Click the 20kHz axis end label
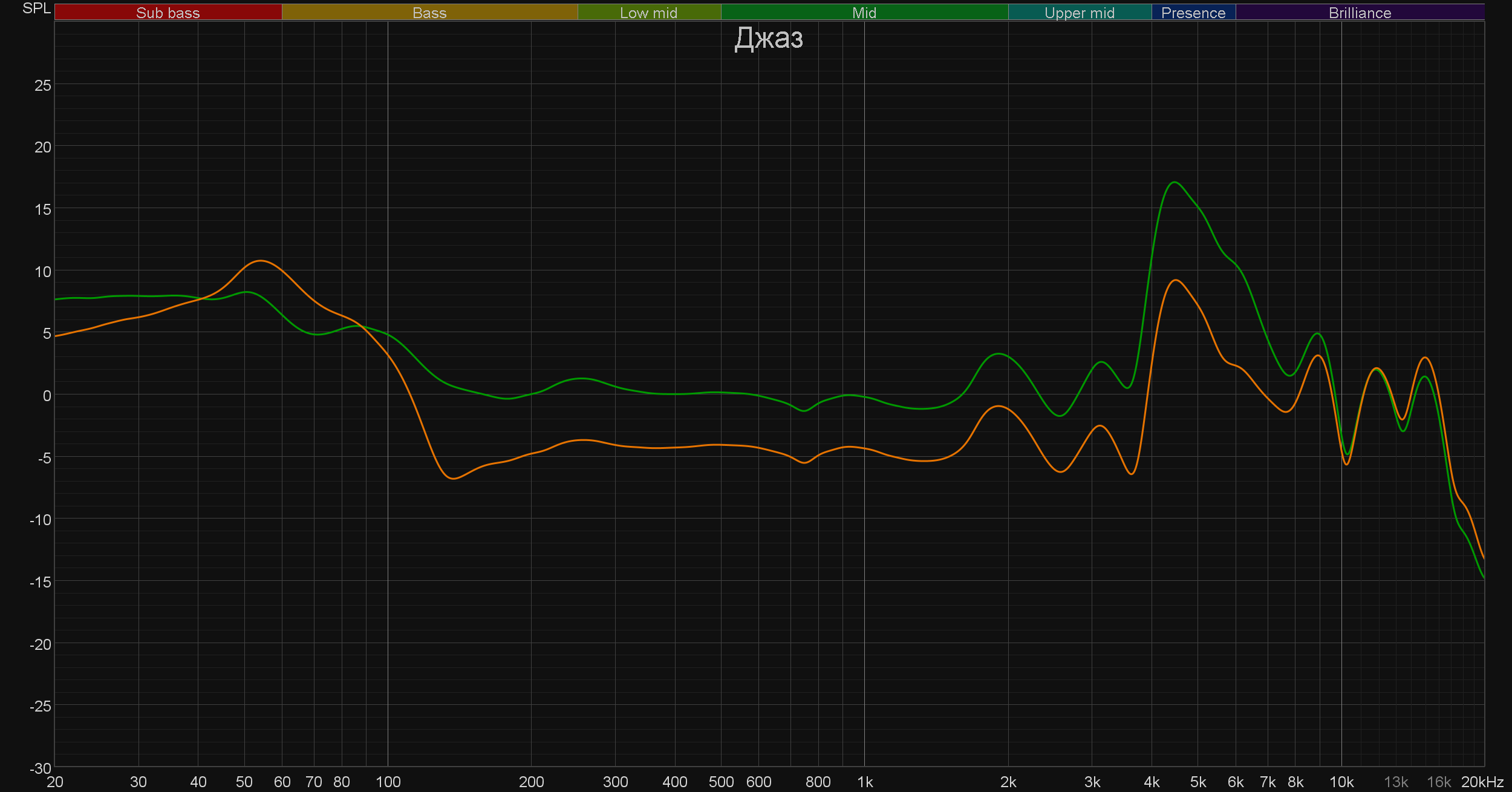This screenshot has height=792, width=1512. (x=1482, y=782)
